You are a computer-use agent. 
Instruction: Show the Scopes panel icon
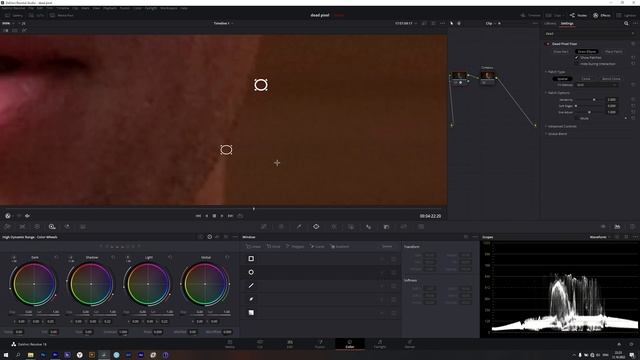617,227
